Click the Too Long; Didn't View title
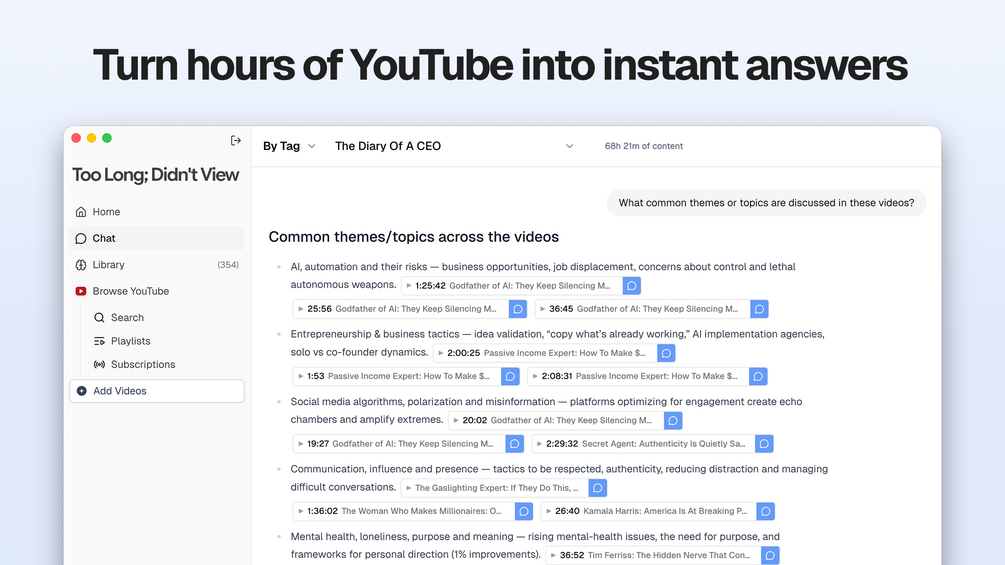The image size is (1005, 565). point(156,175)
